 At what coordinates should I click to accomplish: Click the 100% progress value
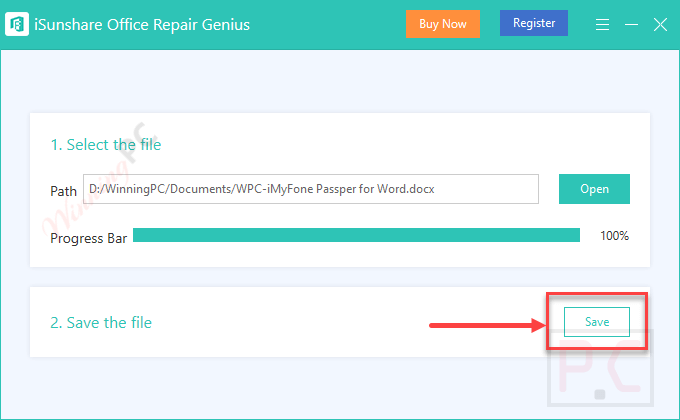click(614, 236)
